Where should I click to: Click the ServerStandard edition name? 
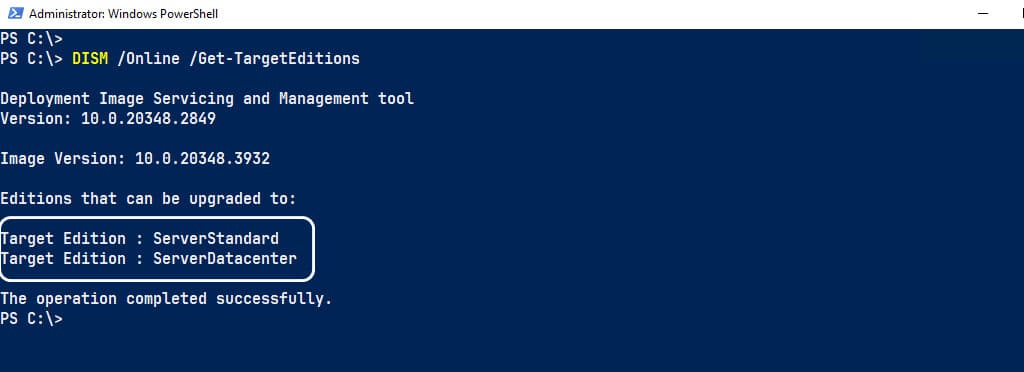coord(216,239)
